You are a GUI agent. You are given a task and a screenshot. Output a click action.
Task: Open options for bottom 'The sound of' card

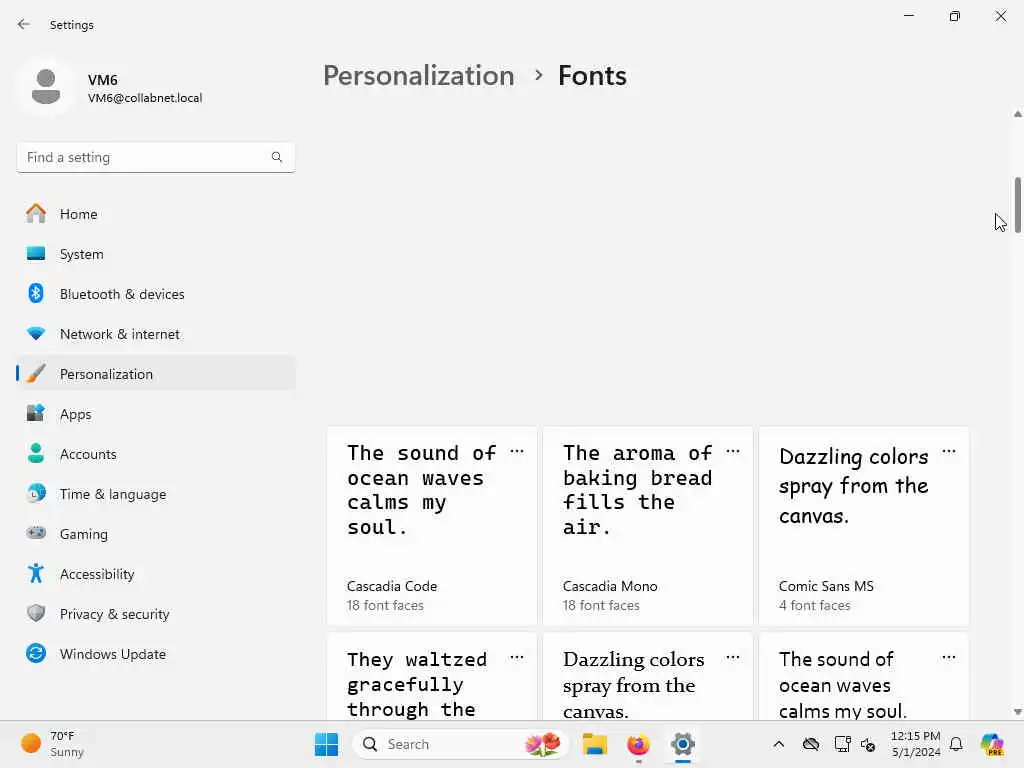[949, 658]
